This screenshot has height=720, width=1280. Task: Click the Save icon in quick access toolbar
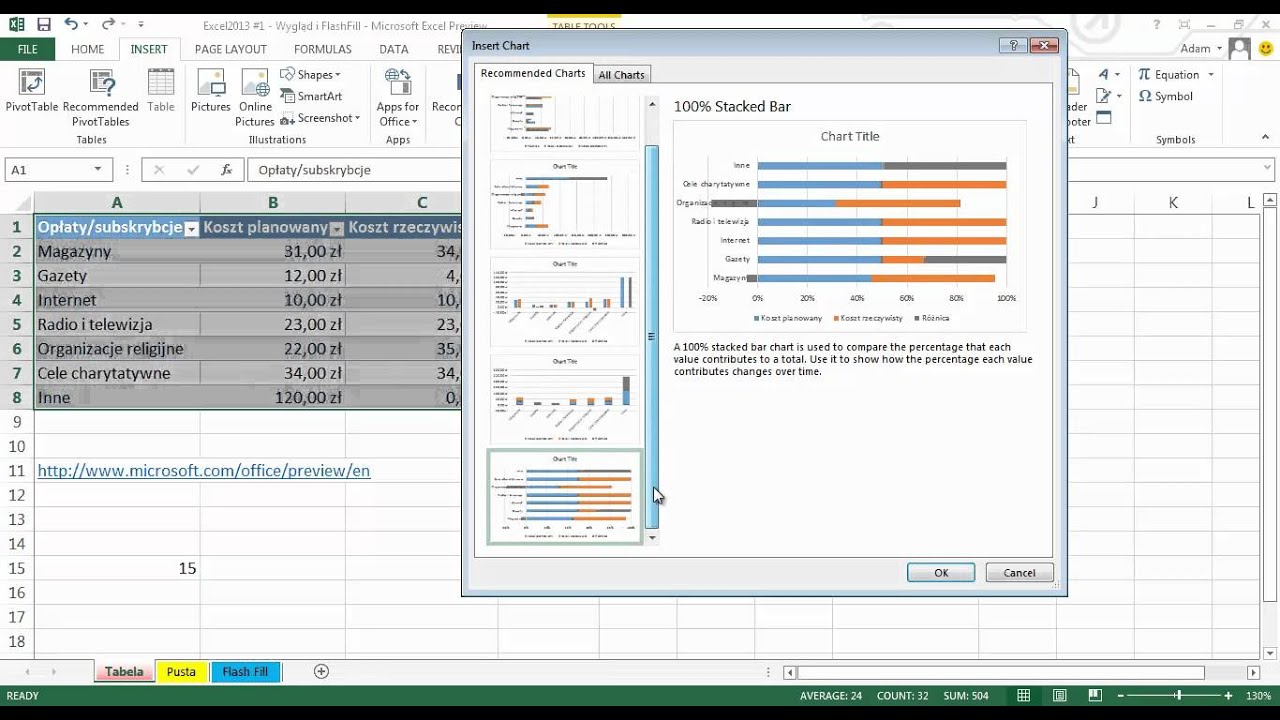coord(43,24)
